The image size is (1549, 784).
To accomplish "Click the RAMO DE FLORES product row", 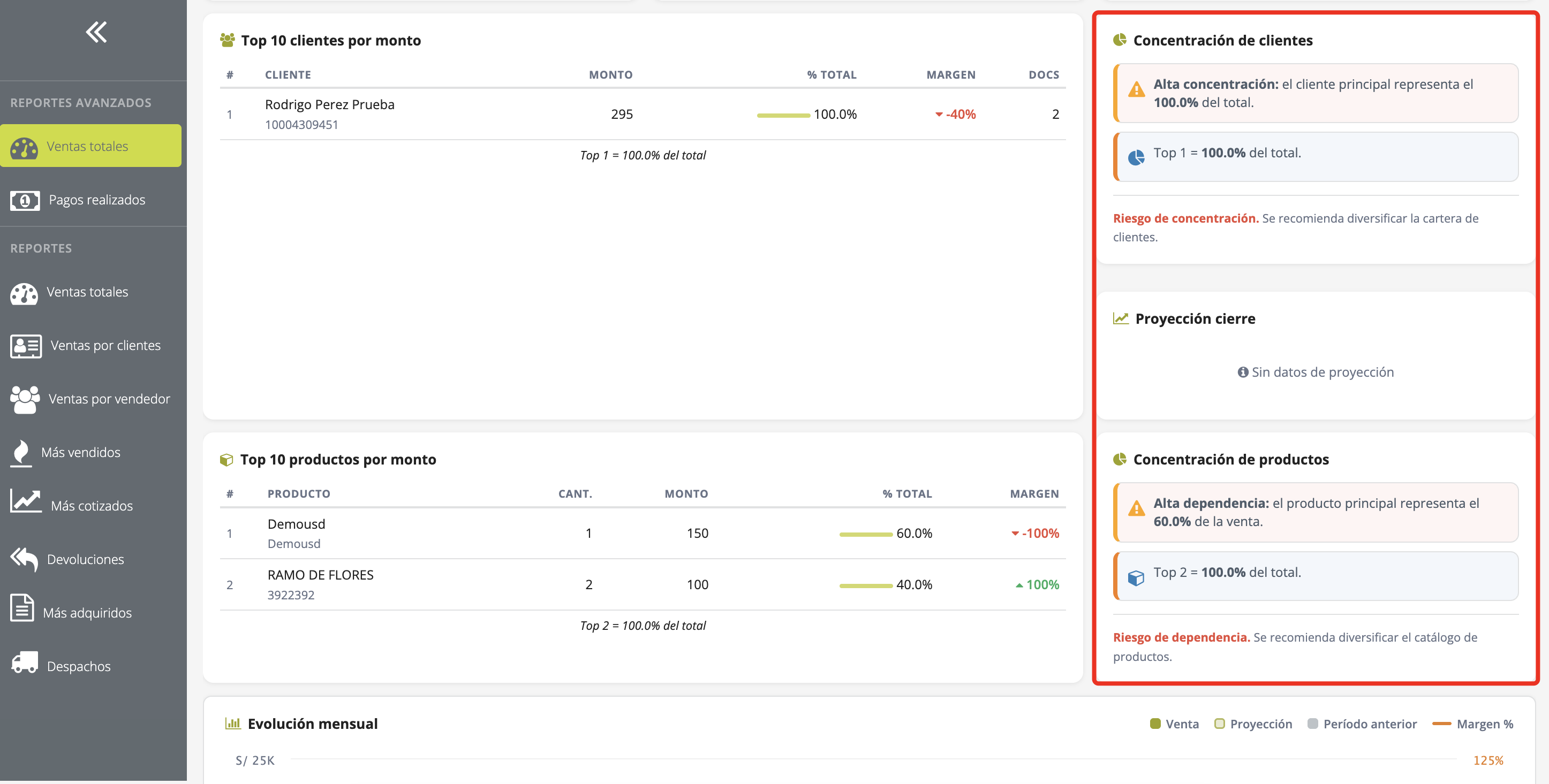I will (x=643, y=584).
